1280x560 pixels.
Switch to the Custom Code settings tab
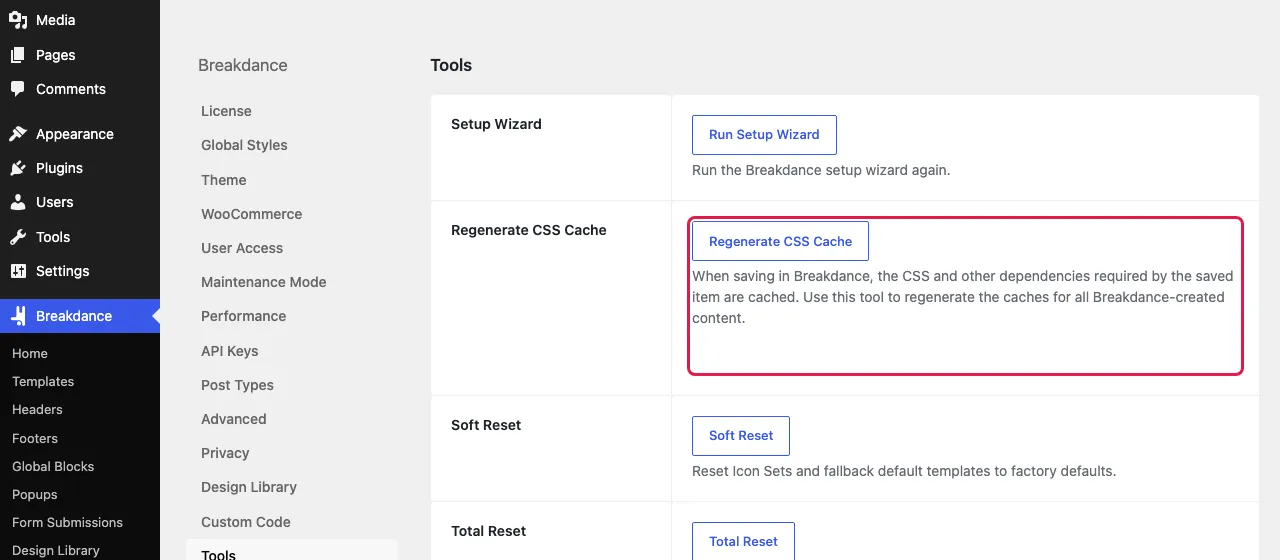[246, 522]
